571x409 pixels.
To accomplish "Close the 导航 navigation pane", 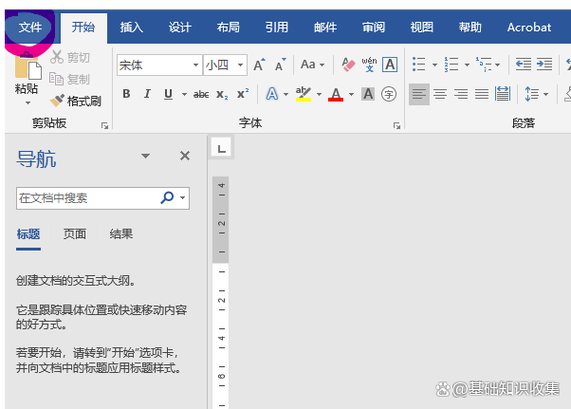I will click(x=185, y=156).
